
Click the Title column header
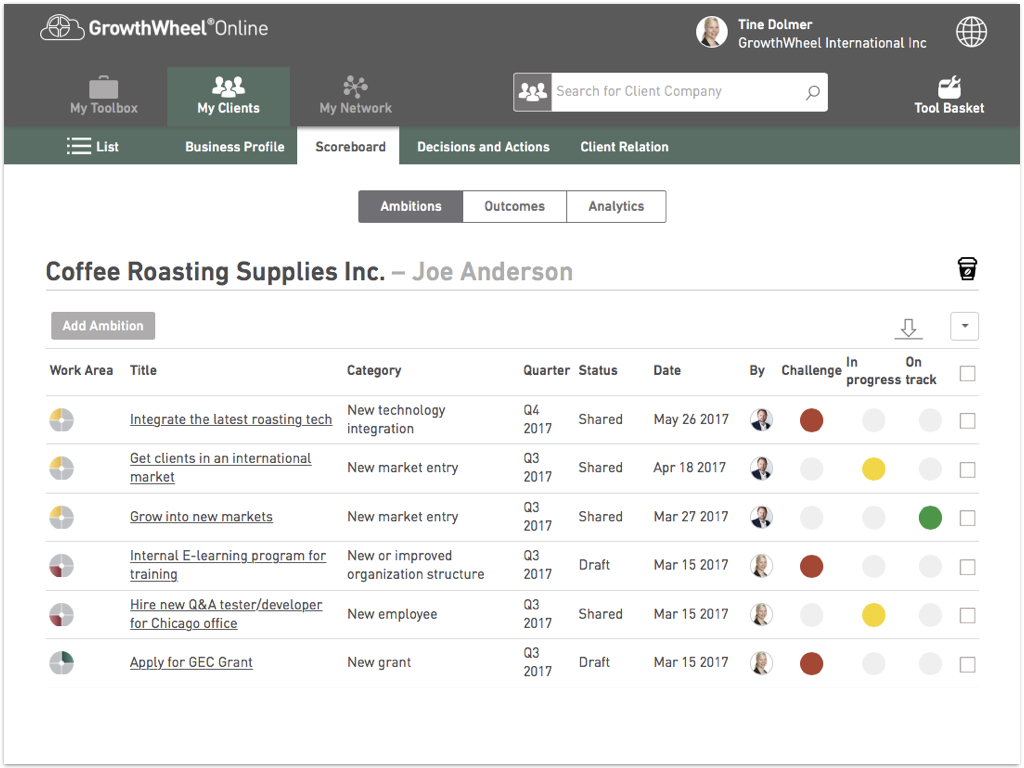point(143,370)
